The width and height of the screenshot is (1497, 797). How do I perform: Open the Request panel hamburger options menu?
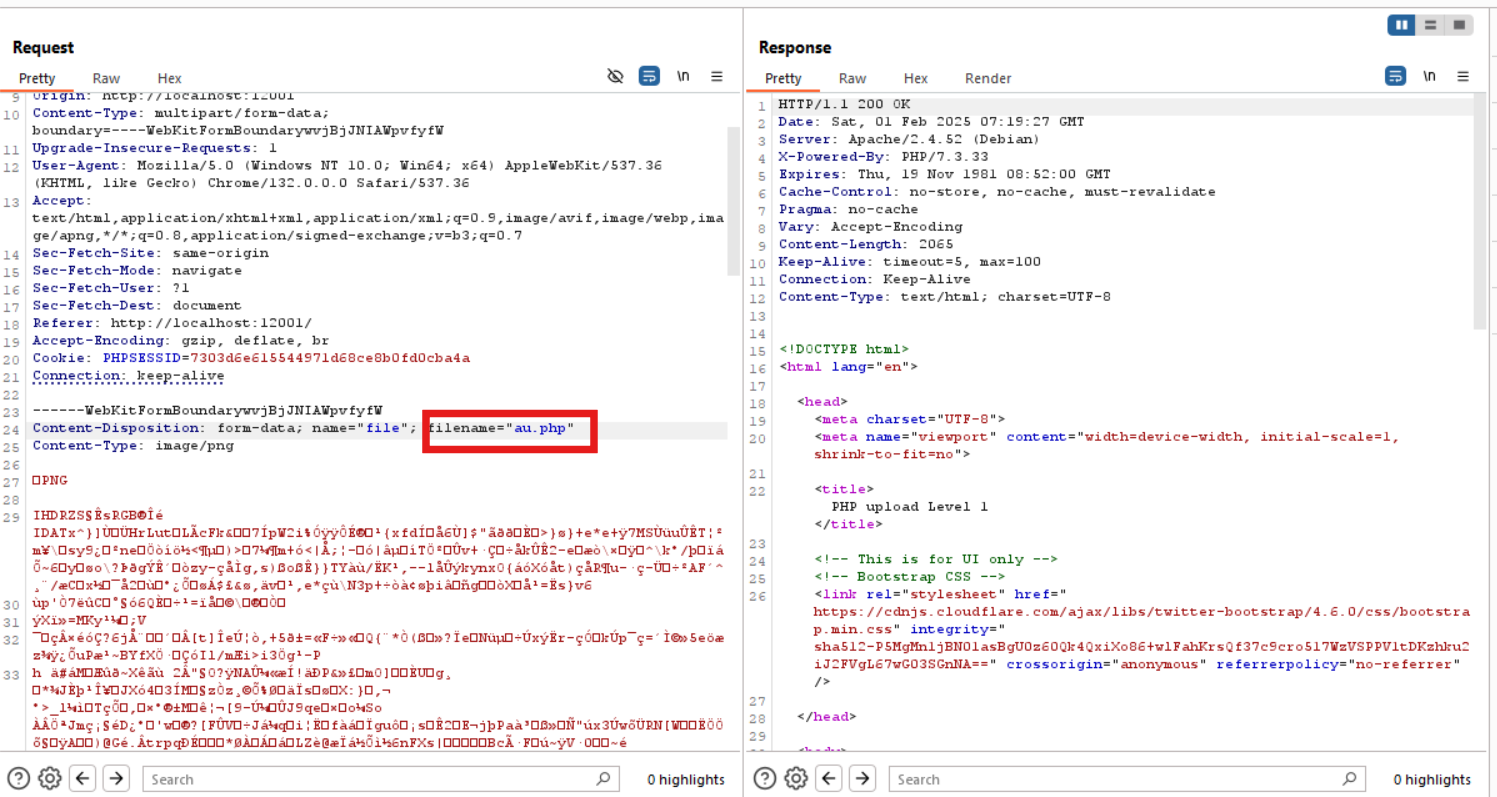pos(717,77)
